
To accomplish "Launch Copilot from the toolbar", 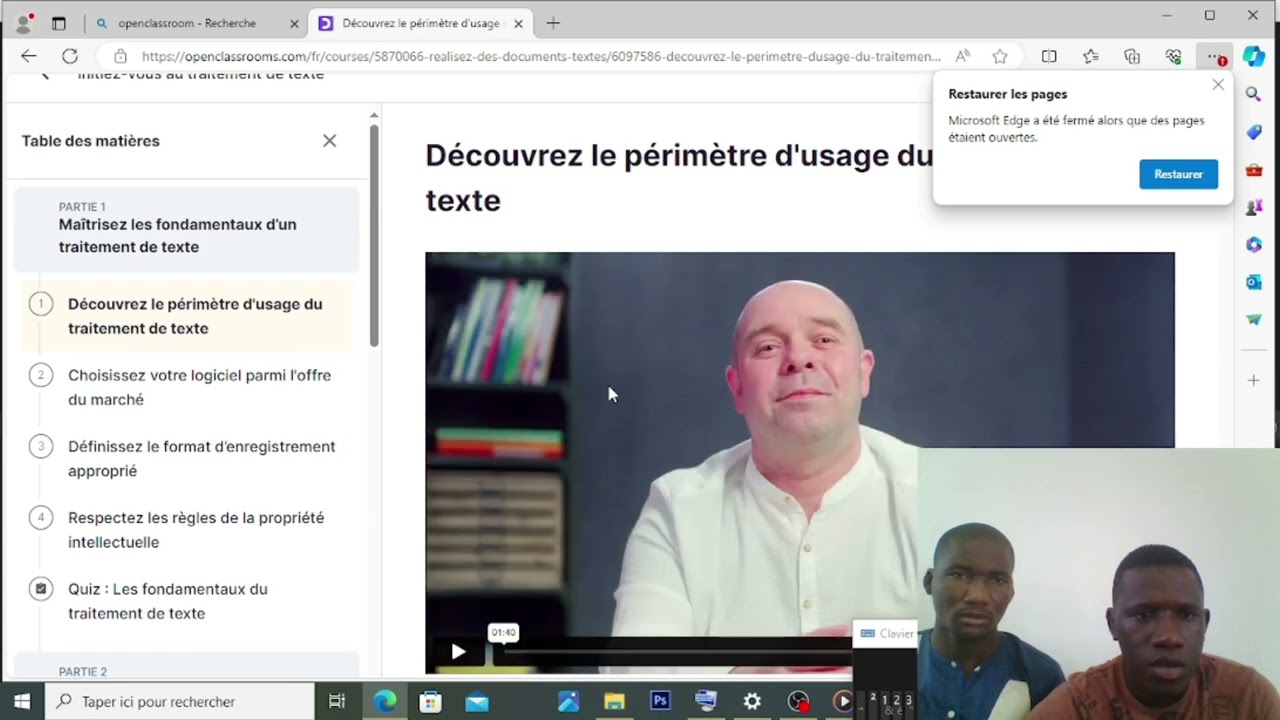I will (x=1254, y=56).
